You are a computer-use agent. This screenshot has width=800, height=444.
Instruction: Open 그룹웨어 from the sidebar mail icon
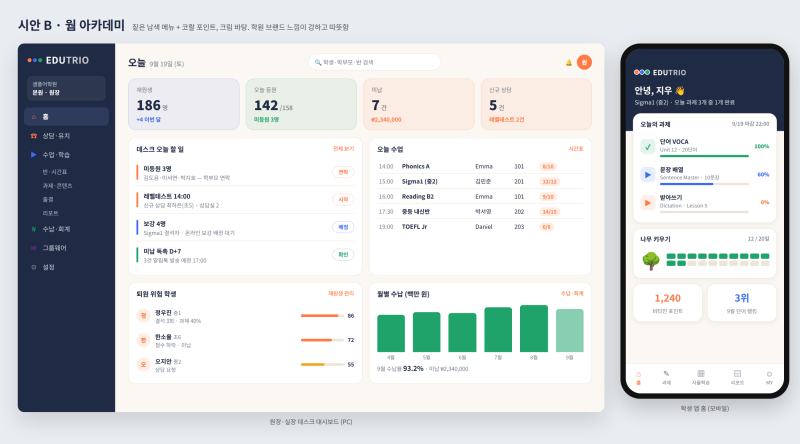(34, 248)
